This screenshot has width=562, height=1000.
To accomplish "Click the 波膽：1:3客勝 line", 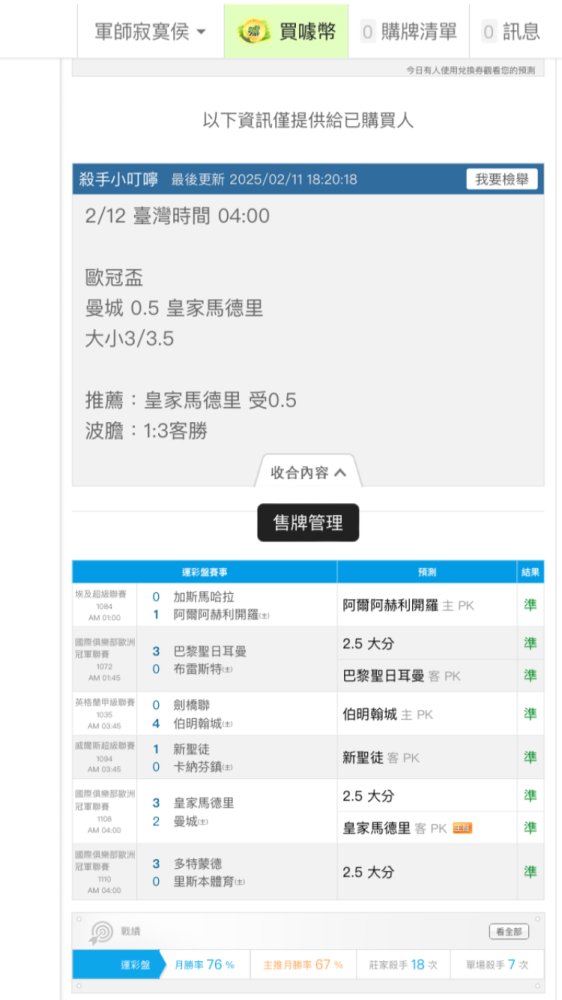I will point(146,432).
